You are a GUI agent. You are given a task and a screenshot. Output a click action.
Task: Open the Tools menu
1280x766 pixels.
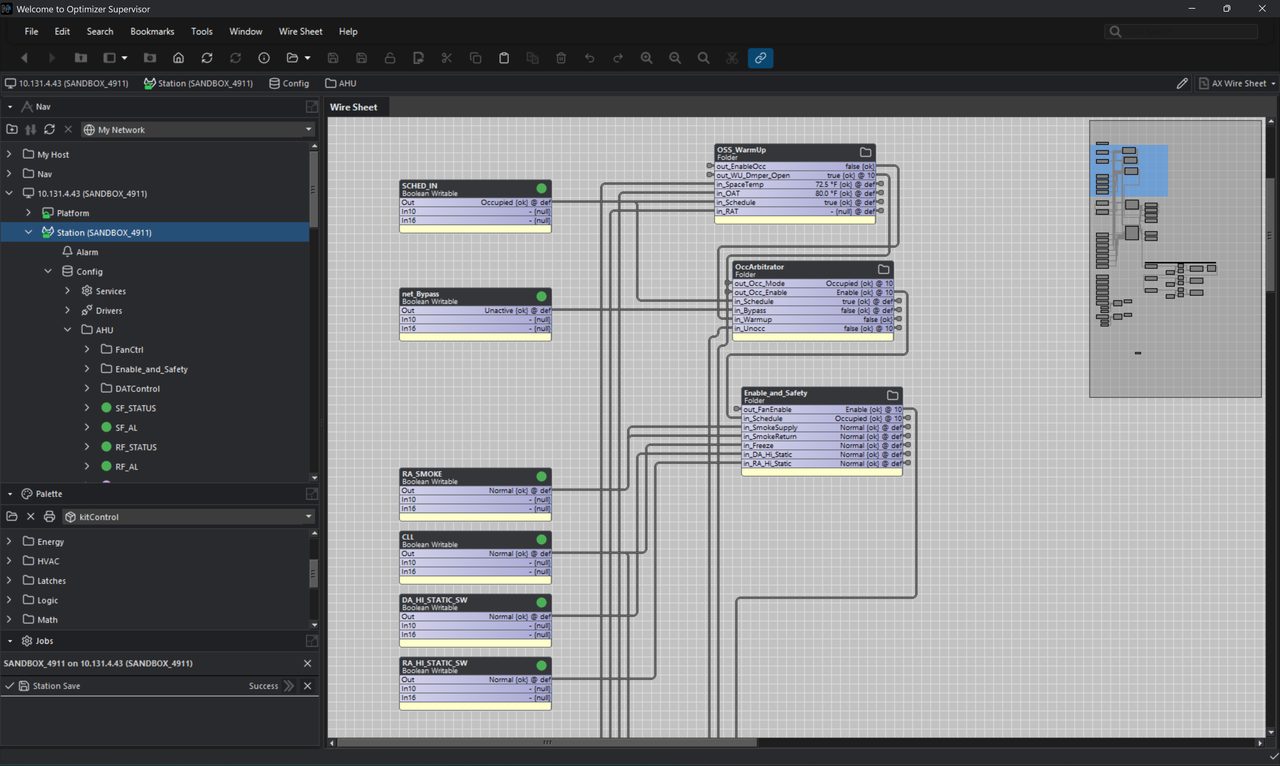click(201, 32)
